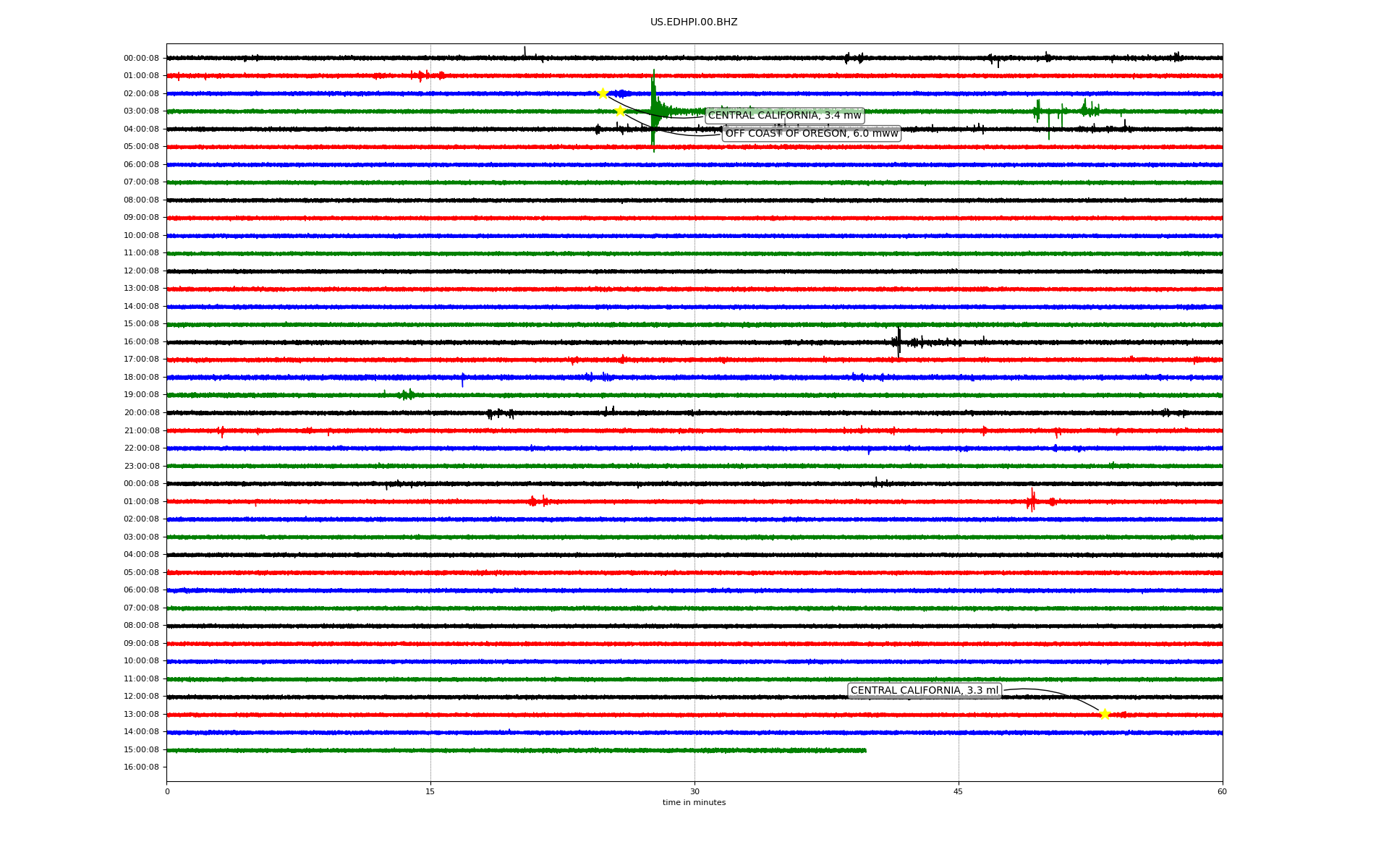This screenshot has width=1389, height=868.
Task: Click the 'time in minutes' axis label
Action: [x=694, y=803]
